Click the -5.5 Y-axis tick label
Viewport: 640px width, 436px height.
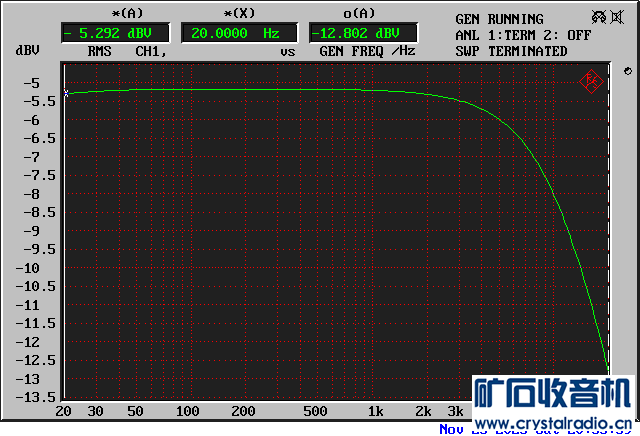tap(39, 102)
